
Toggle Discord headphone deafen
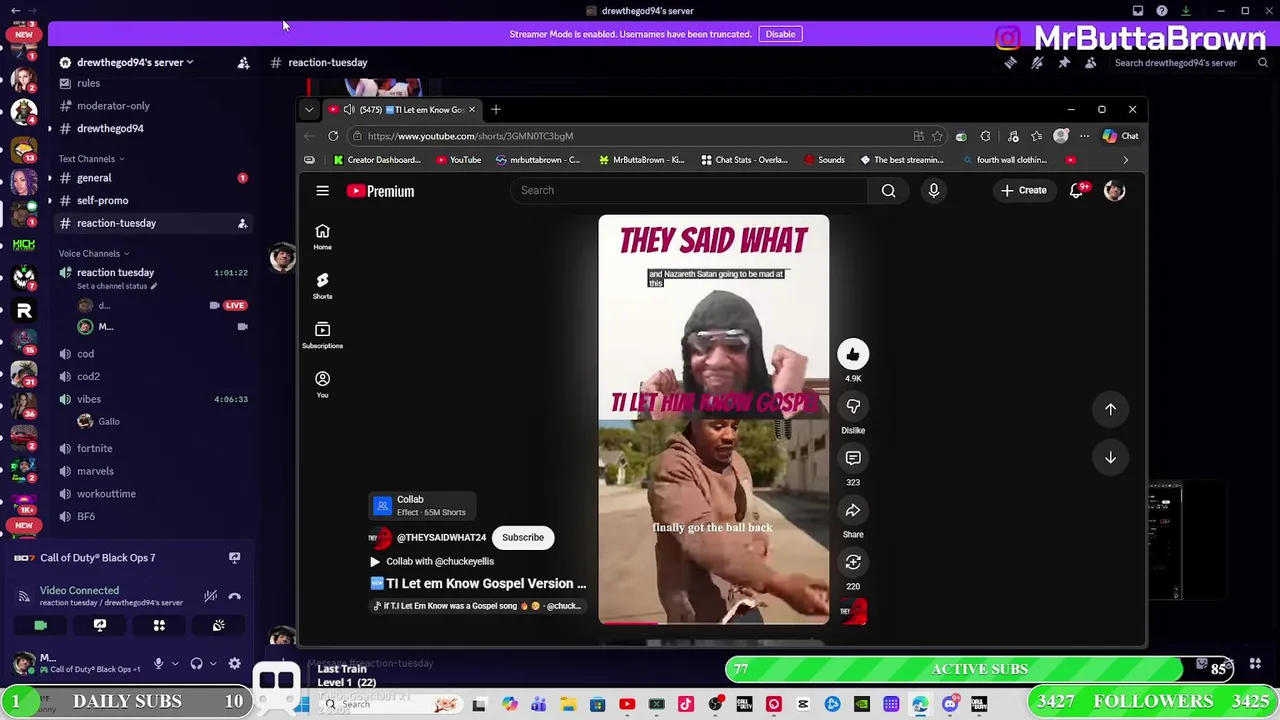point(197,663)
